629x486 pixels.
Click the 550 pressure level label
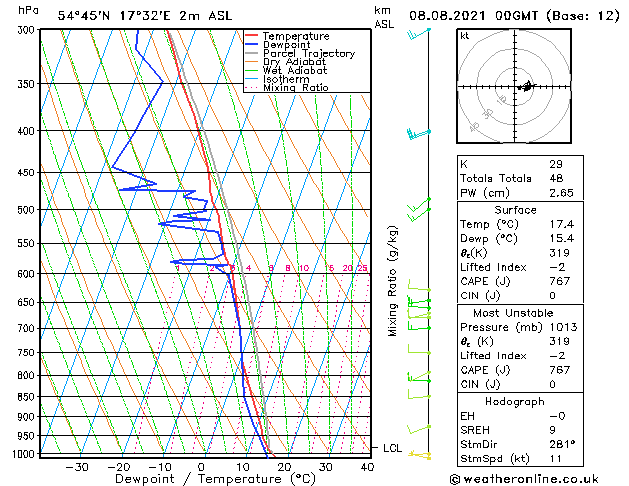(28, 243)
